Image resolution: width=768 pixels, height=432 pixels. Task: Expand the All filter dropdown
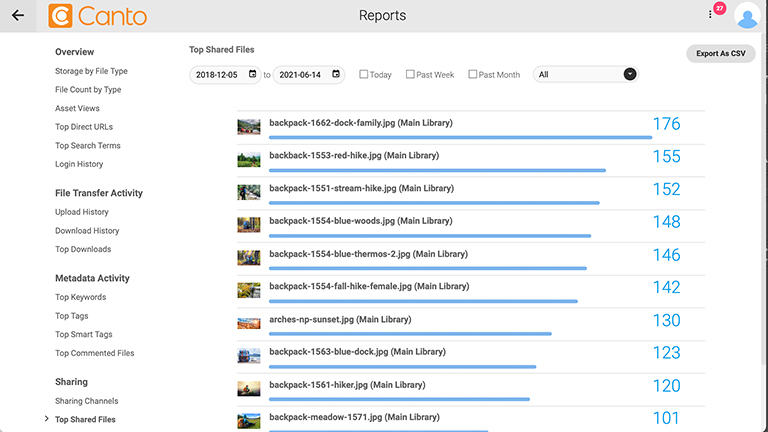(629, 74)
